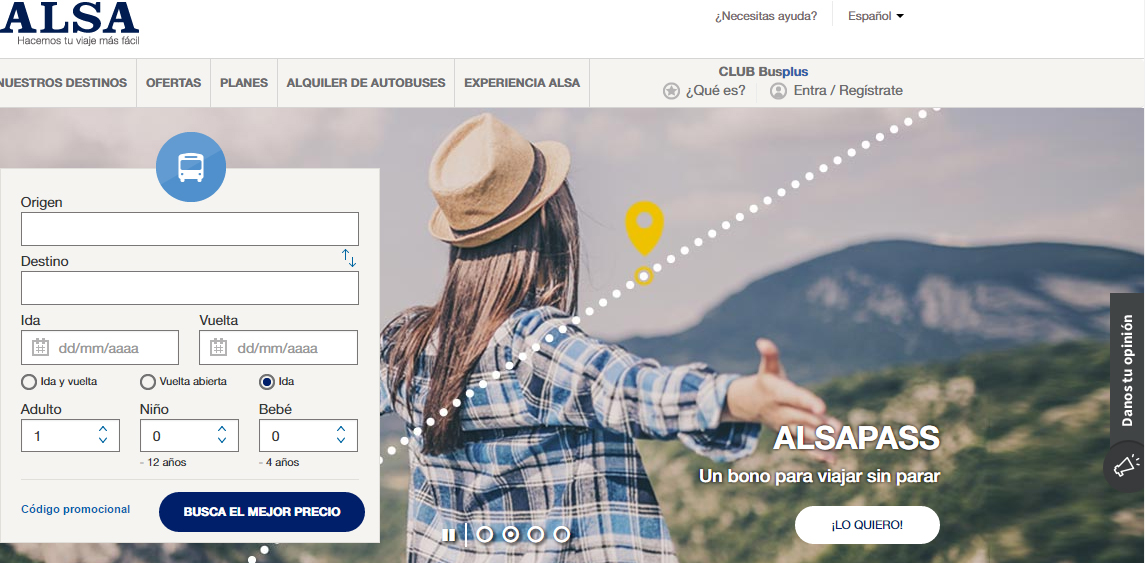Click the megaphone feedback icon

(1125, 466)
